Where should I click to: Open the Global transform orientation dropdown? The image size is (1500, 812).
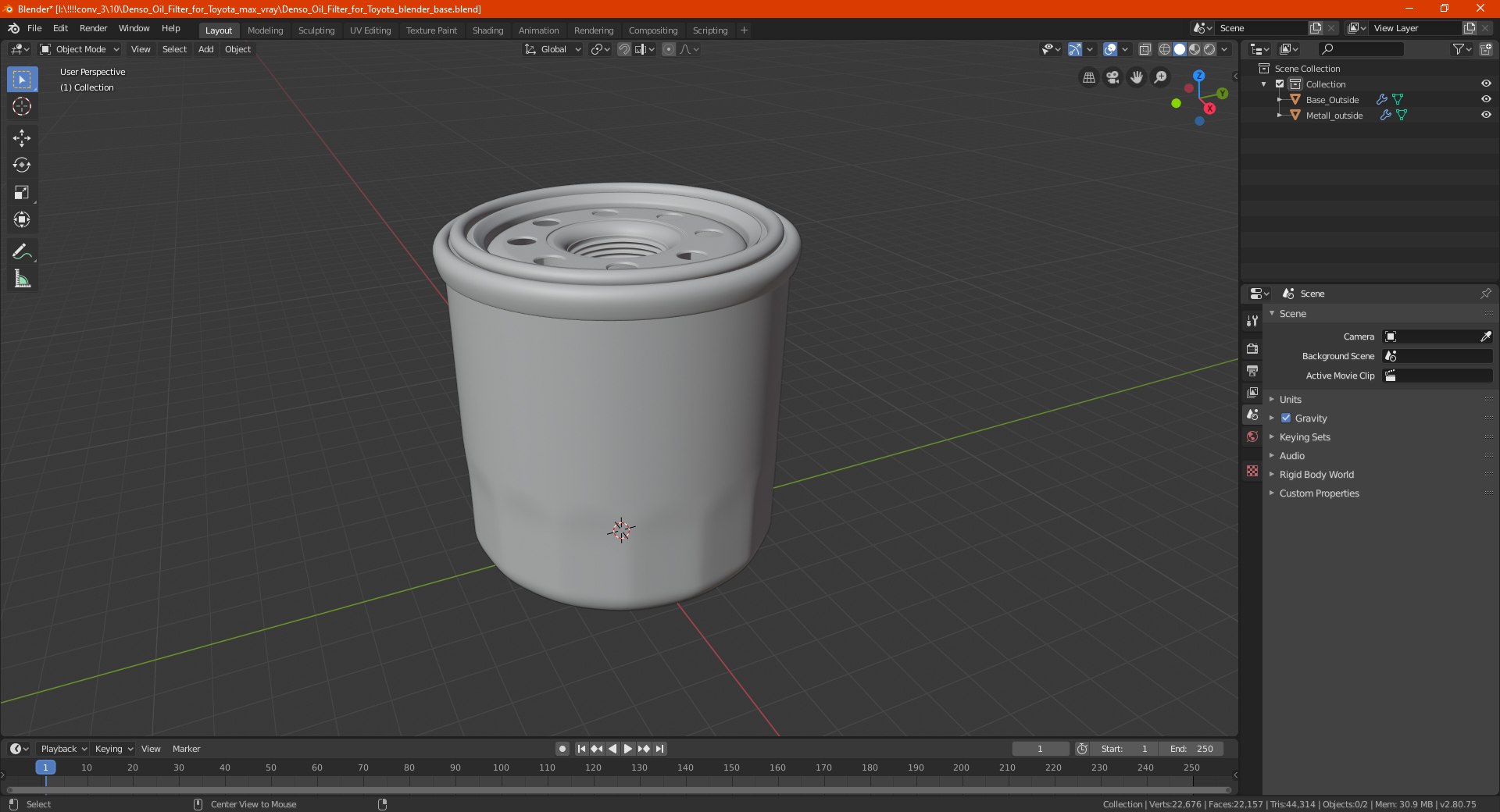(x=553, y=49)
